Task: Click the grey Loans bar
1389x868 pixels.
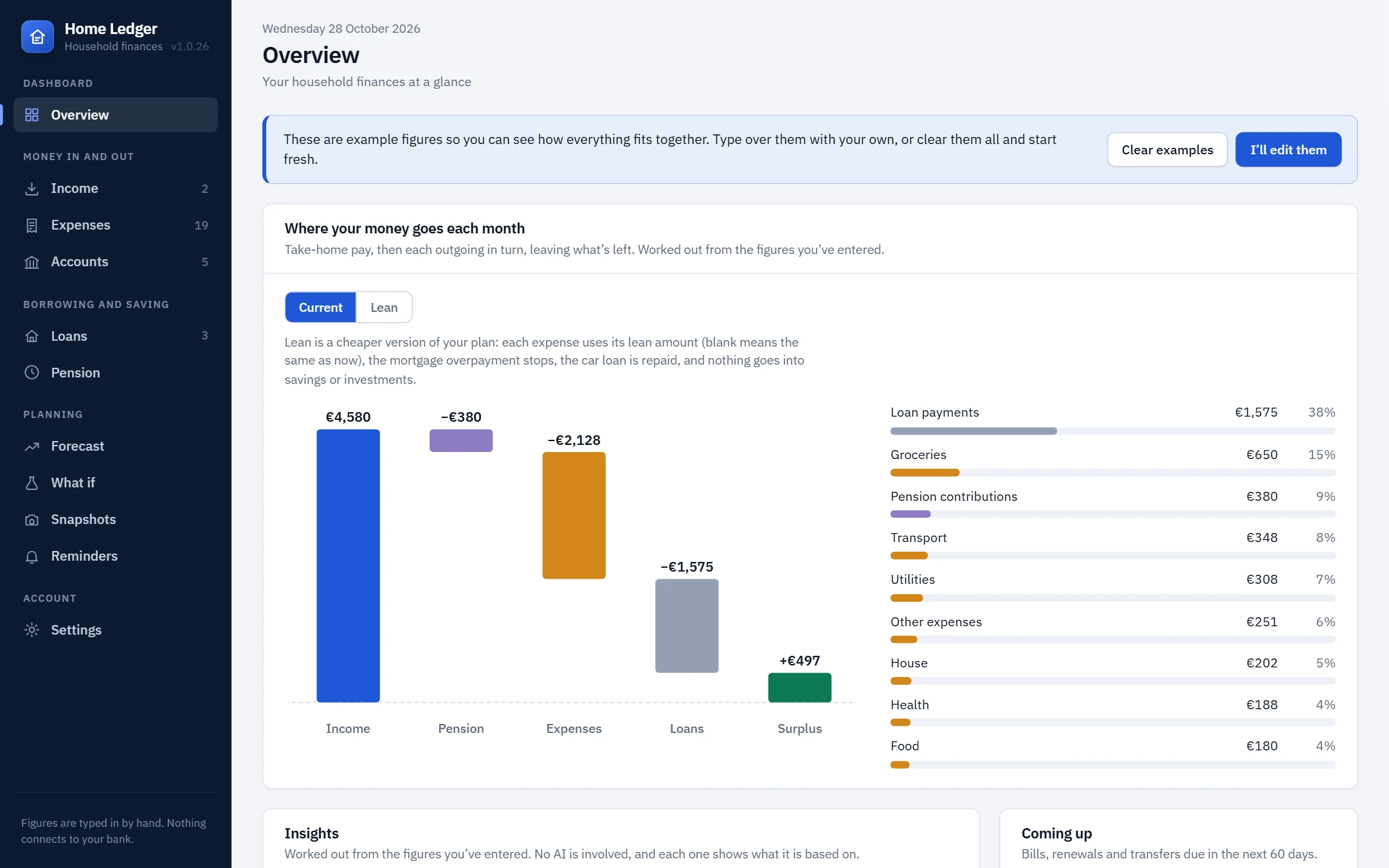Action: coord(687,626)
